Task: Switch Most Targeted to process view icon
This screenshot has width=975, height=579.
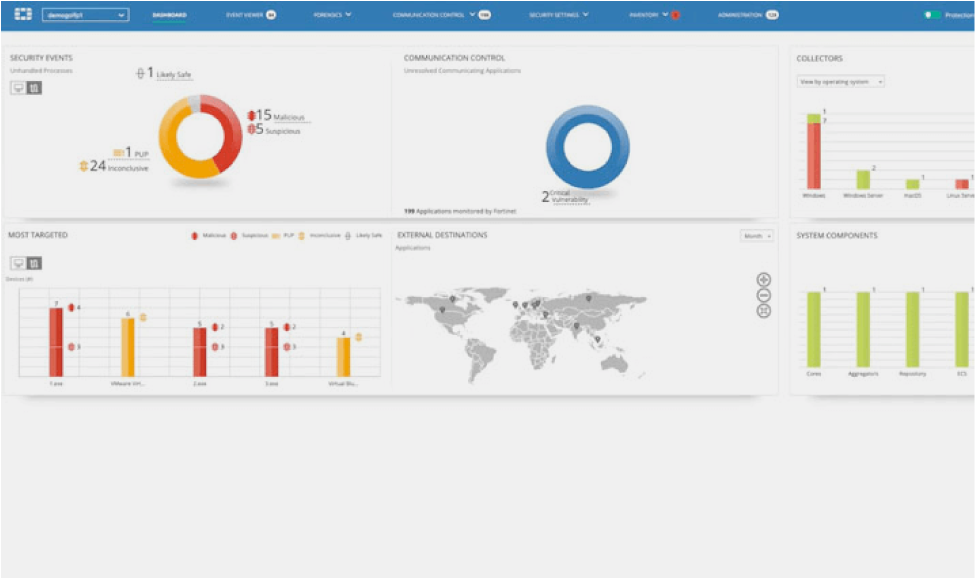Action: 34,264
